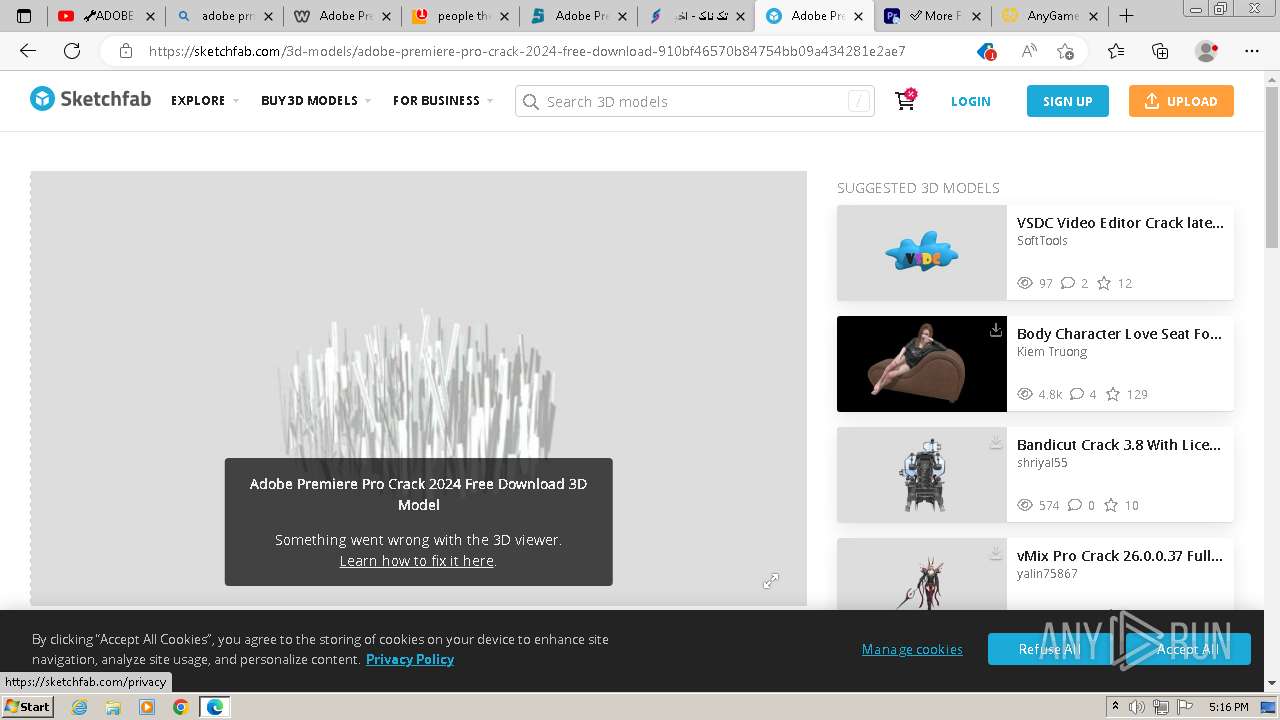
Task: Open a new browser tab
Action: 1126,16
